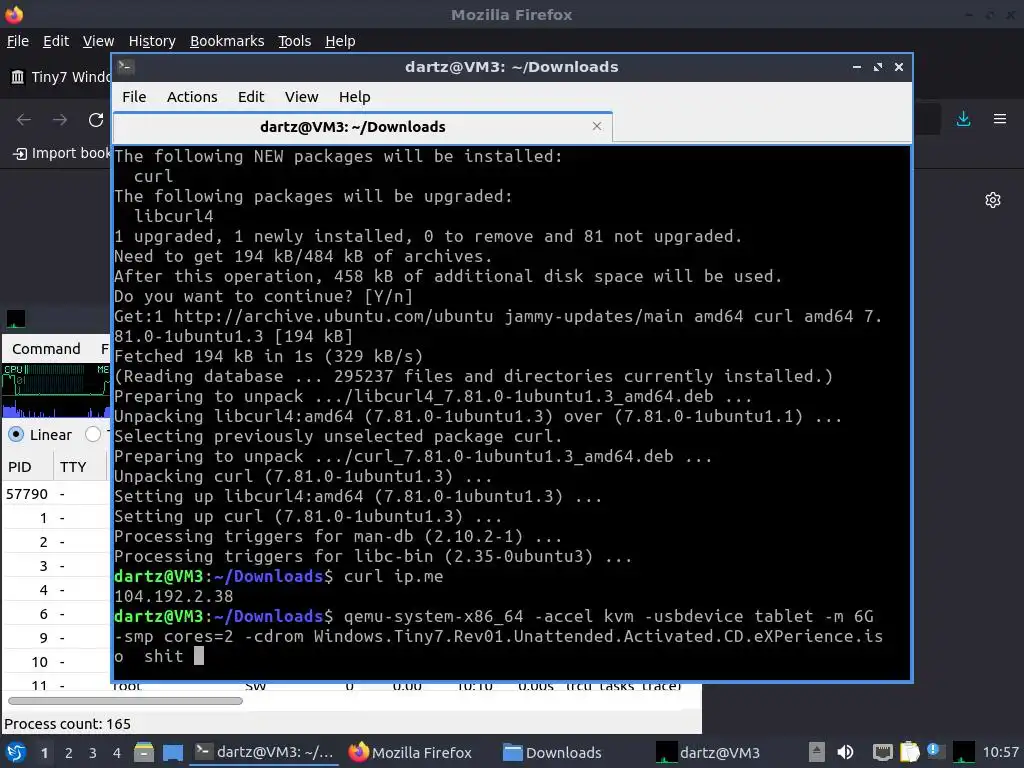1024x768 pixels.
Task: Click the Firefox logo in the title bar
Action: (14, 14)
